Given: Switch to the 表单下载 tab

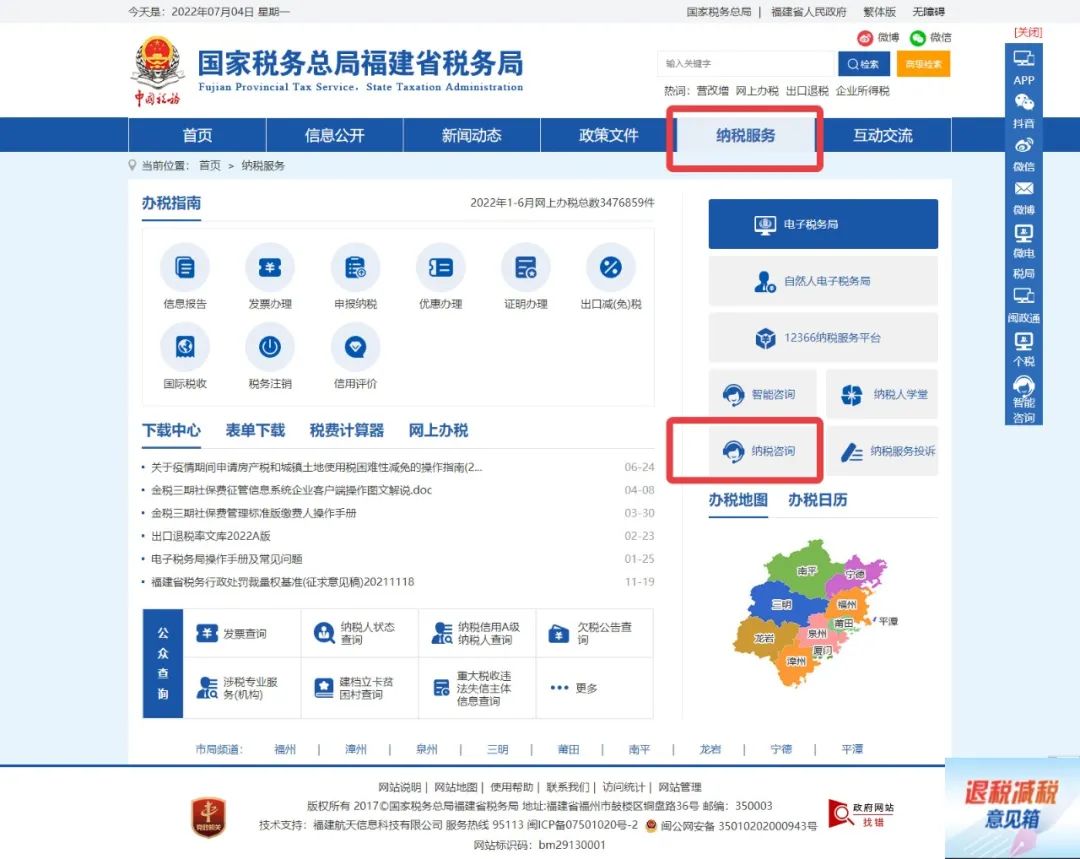Looking at the screenshot, I should (x=256, y=431).
